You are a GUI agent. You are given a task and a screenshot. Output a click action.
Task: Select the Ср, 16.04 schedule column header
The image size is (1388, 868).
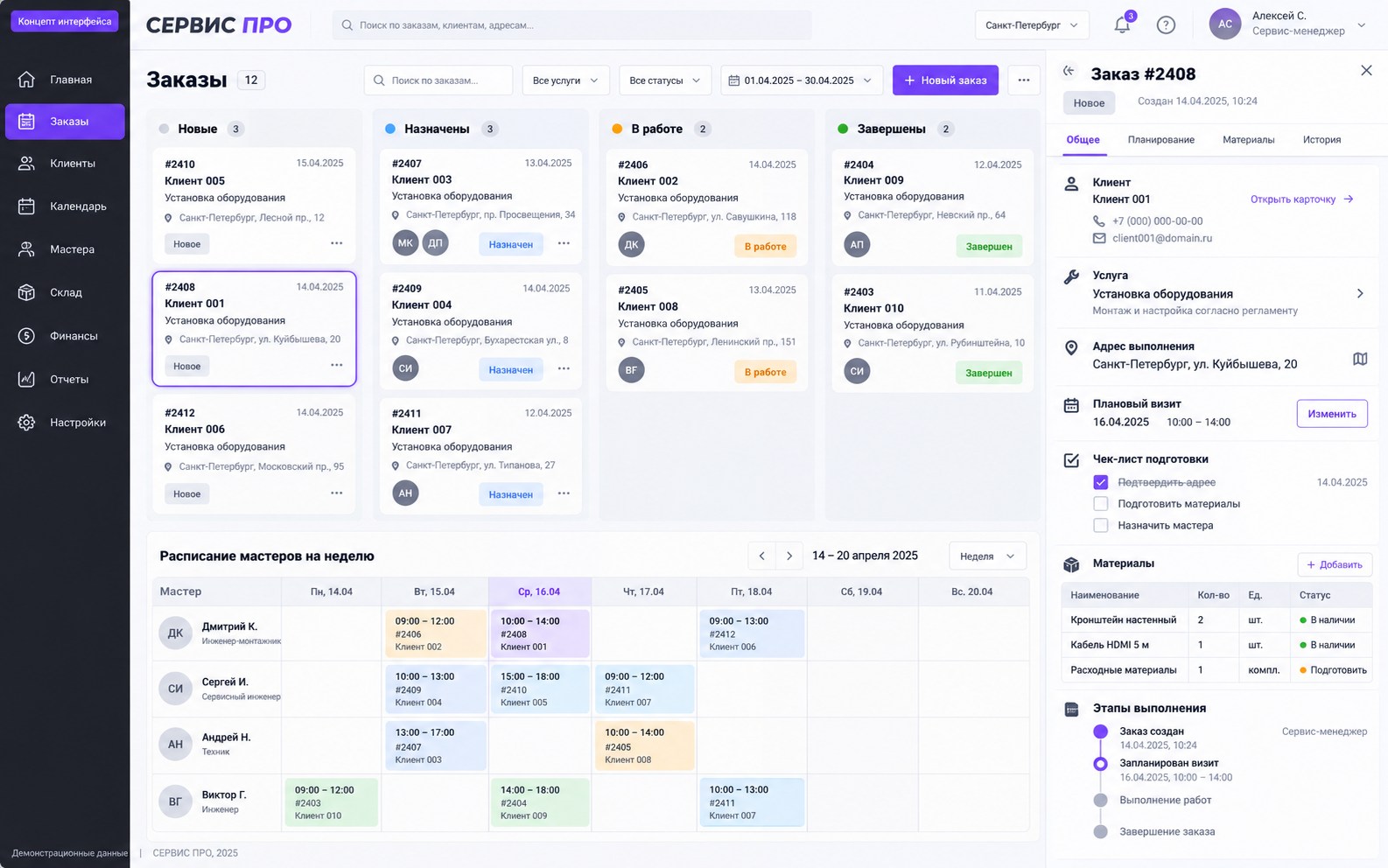(539, 591)
